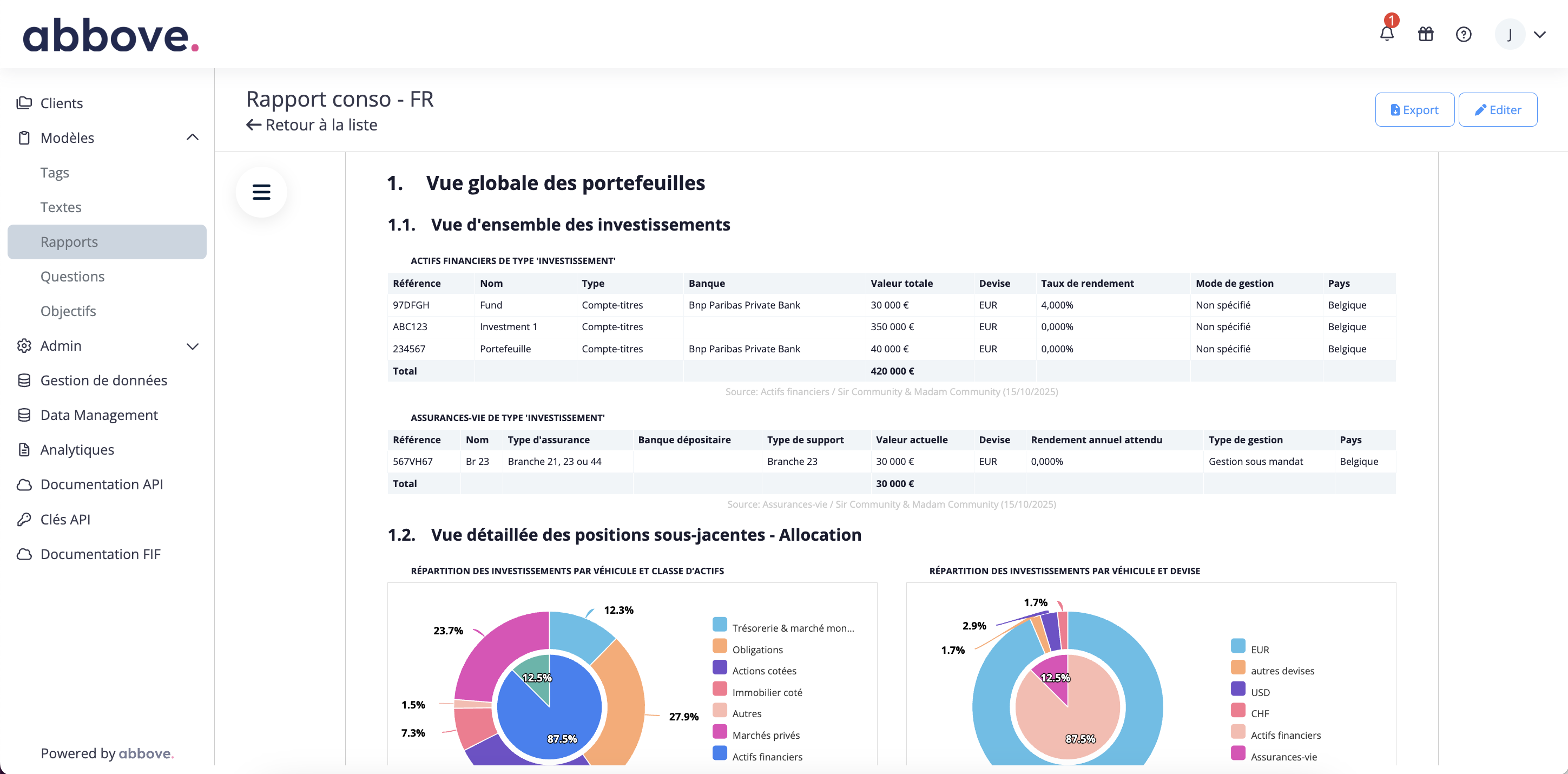Image resolution: width=1568 pixels, height=774 pixels.
Task: Open the help question mark icon
Action: coord(1463,34)
